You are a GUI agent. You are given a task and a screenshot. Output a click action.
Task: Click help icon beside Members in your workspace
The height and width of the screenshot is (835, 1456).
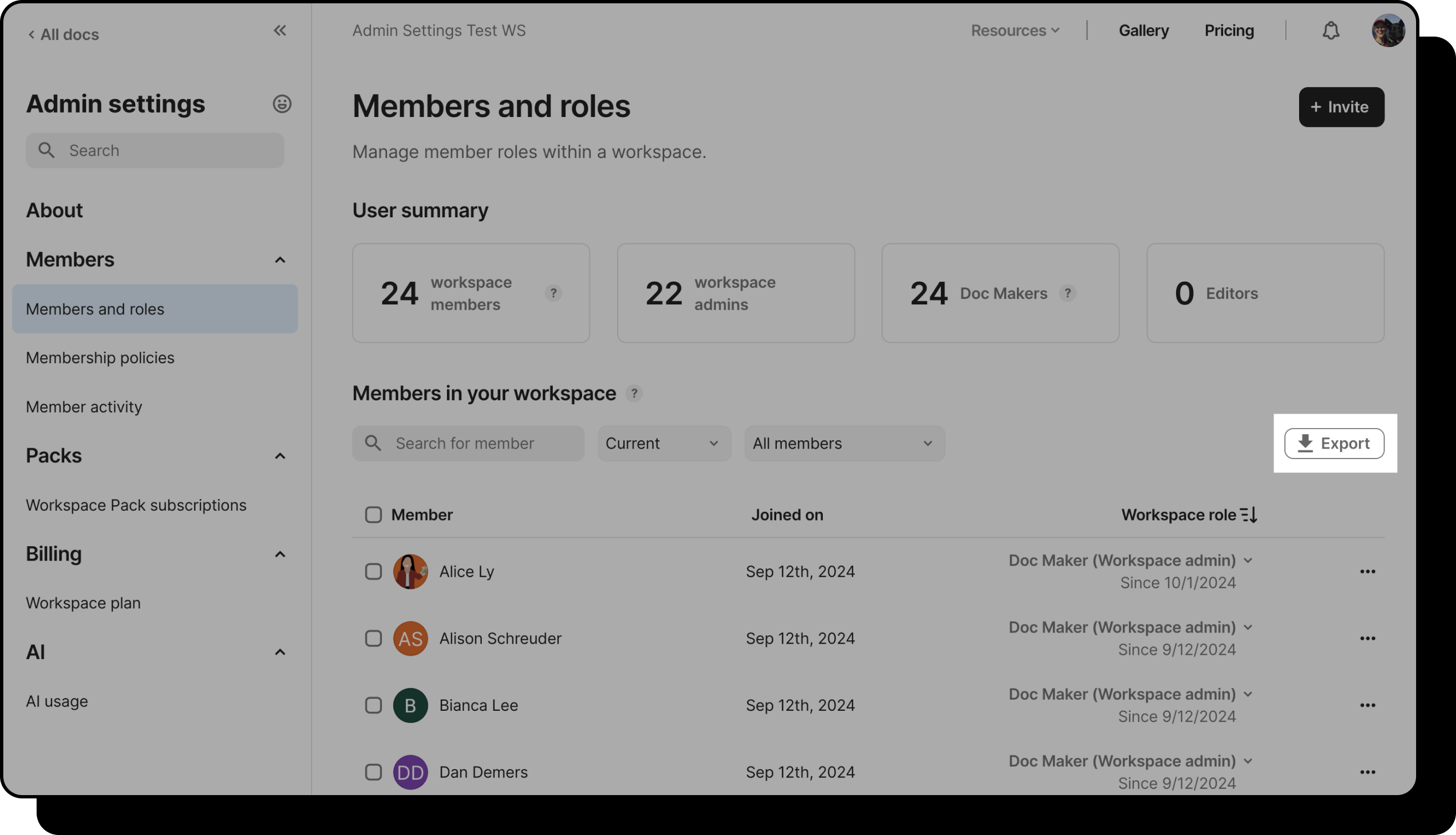click(634, 394)
